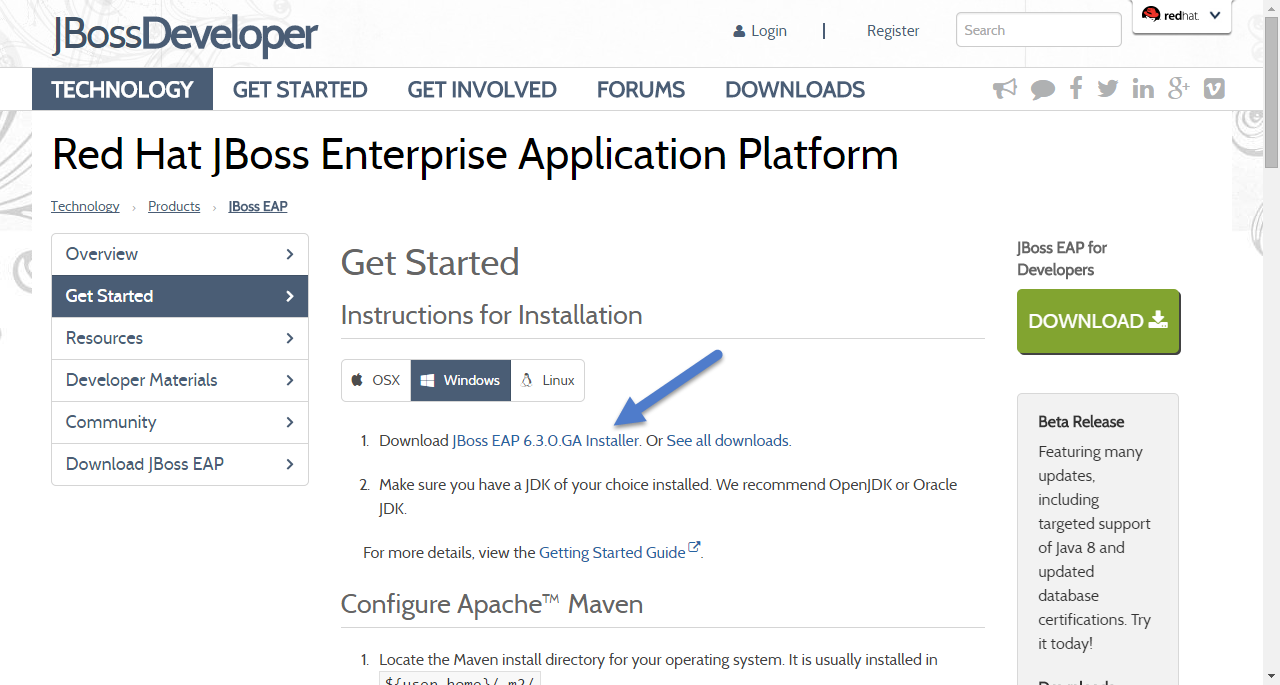Focus the Search input field
This screenshot has width=1280, height=685.
1039,30
